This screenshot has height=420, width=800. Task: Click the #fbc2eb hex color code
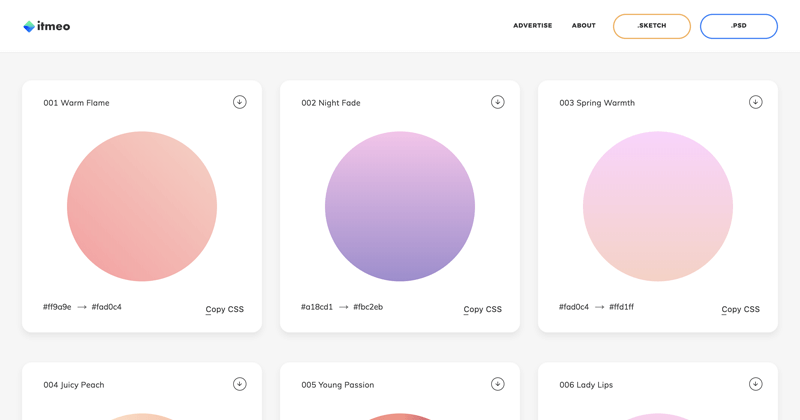point(368,307)
